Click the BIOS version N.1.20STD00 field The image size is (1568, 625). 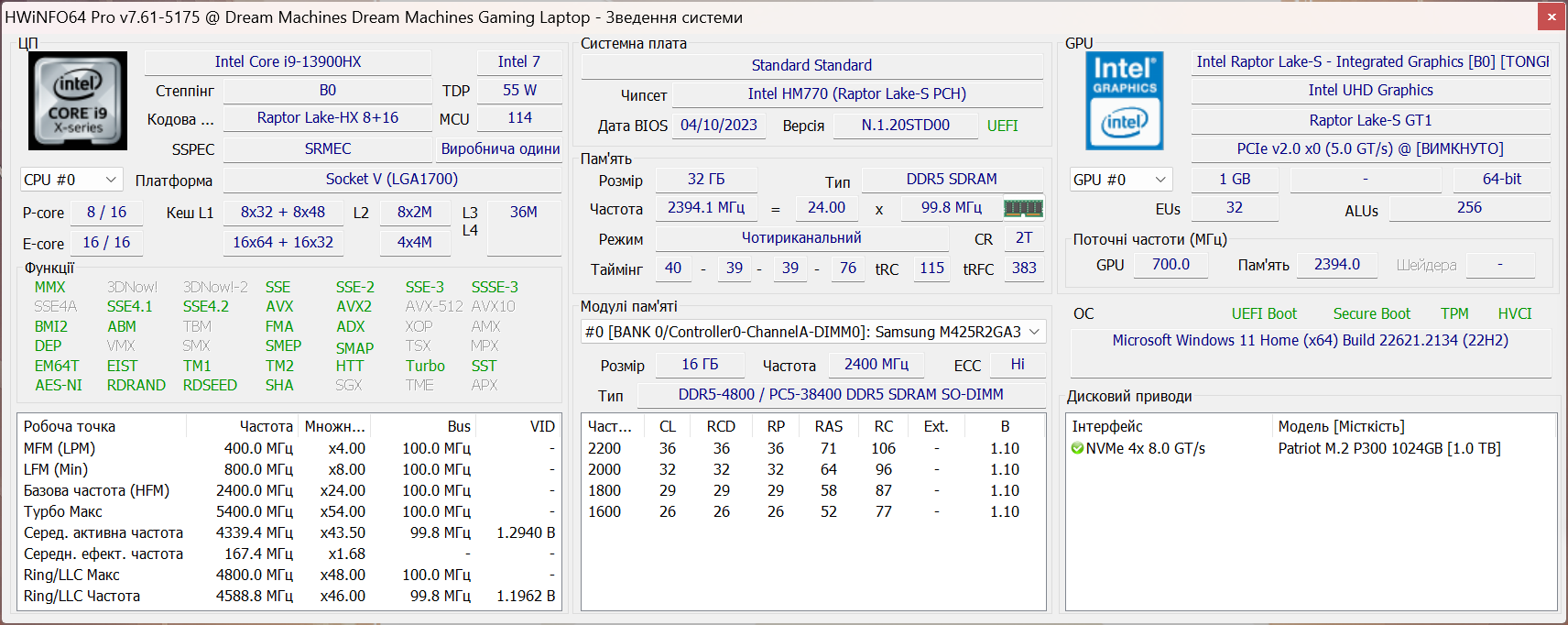[905, 126]
